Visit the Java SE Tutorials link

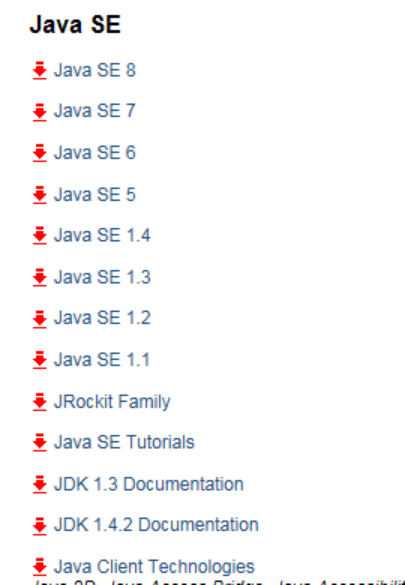[124, 442]
